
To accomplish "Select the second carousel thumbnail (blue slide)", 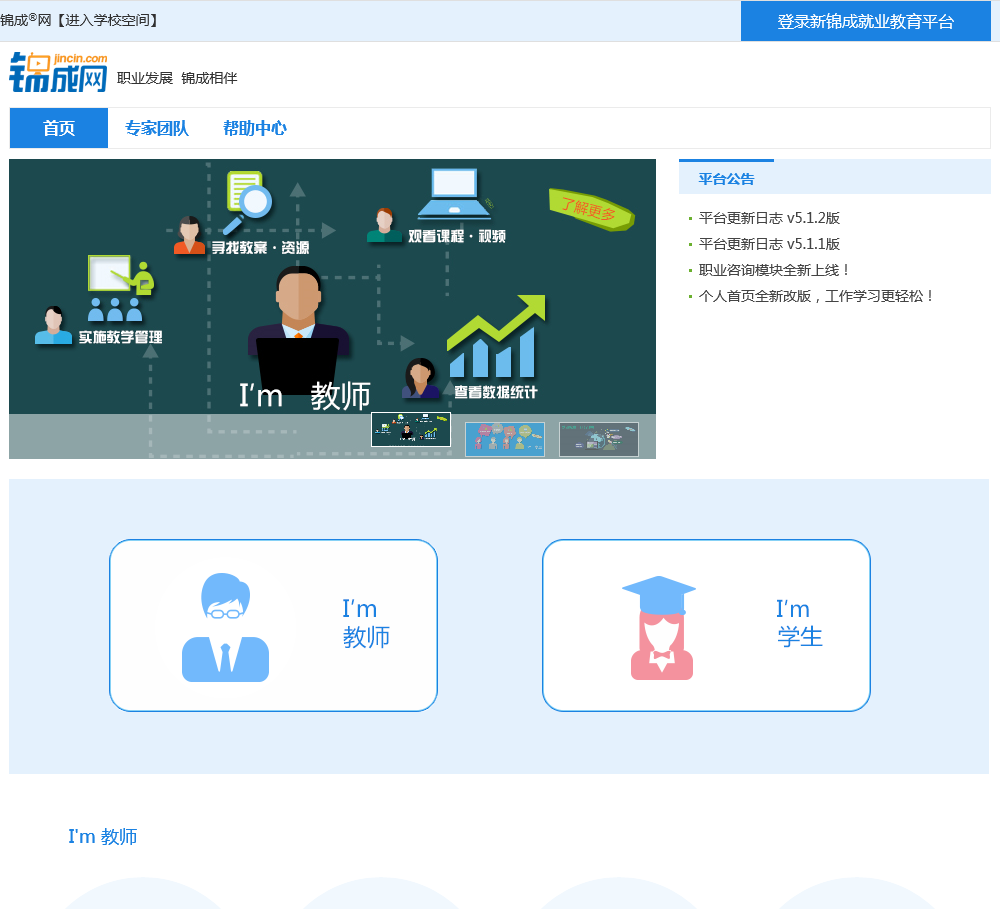I will click(505, 439).
